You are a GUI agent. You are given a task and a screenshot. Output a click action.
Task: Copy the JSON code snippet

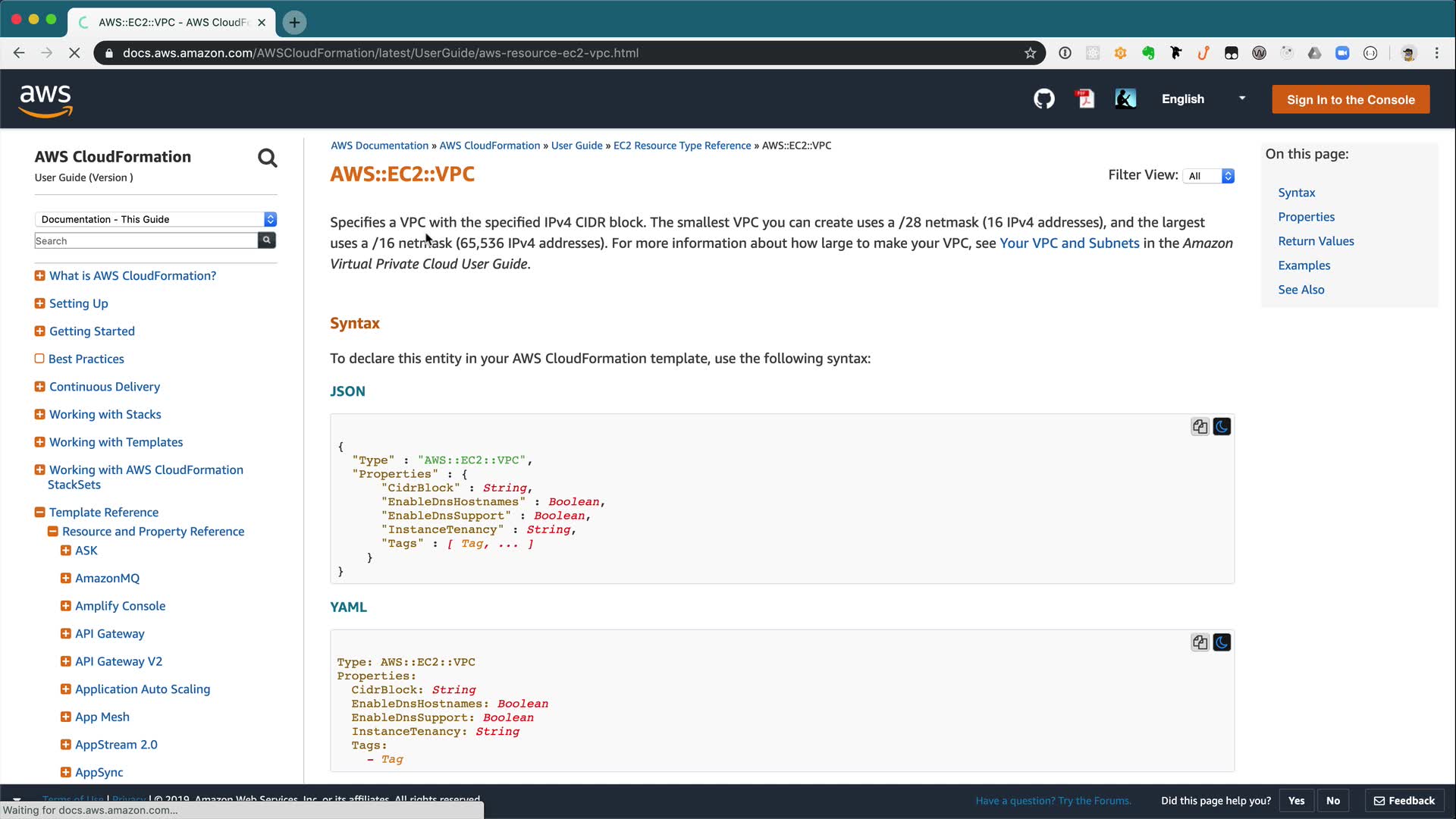point(1200,427)
